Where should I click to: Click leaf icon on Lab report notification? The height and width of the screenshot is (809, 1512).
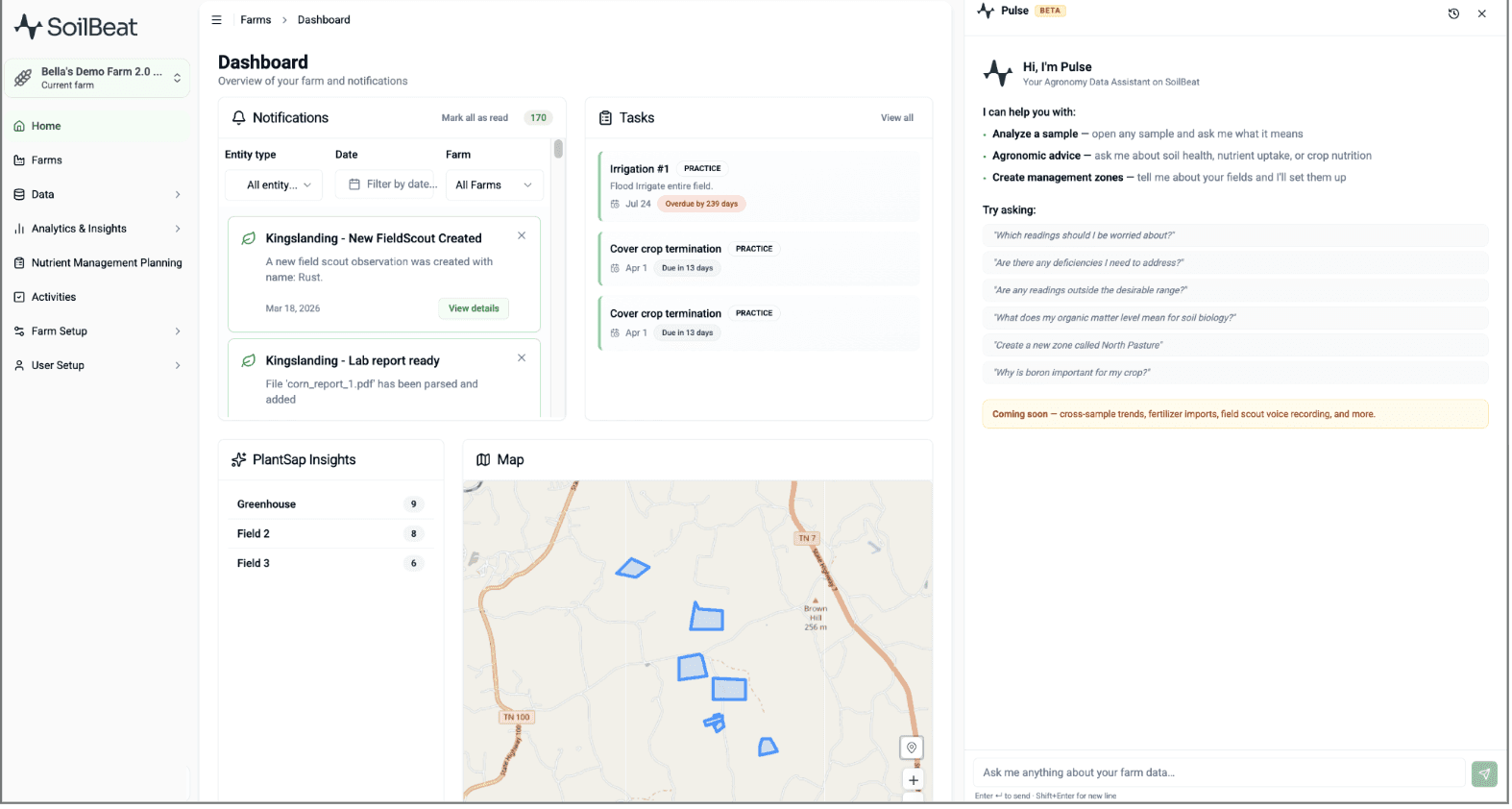(x=249, y=360)
